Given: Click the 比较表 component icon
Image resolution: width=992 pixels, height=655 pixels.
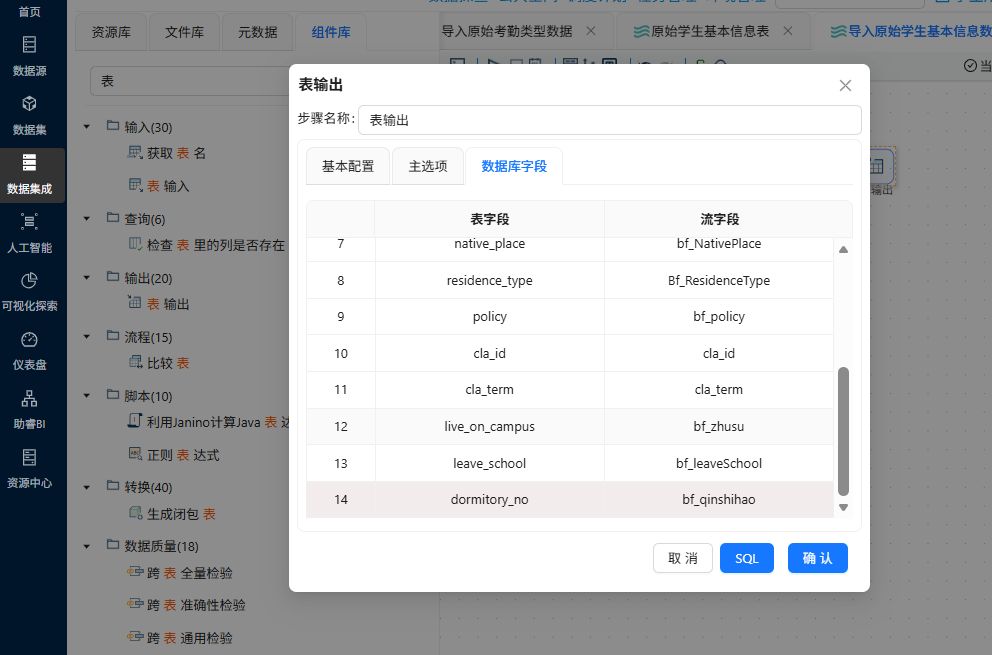Looking at the screenshot, I should [135, 362].
